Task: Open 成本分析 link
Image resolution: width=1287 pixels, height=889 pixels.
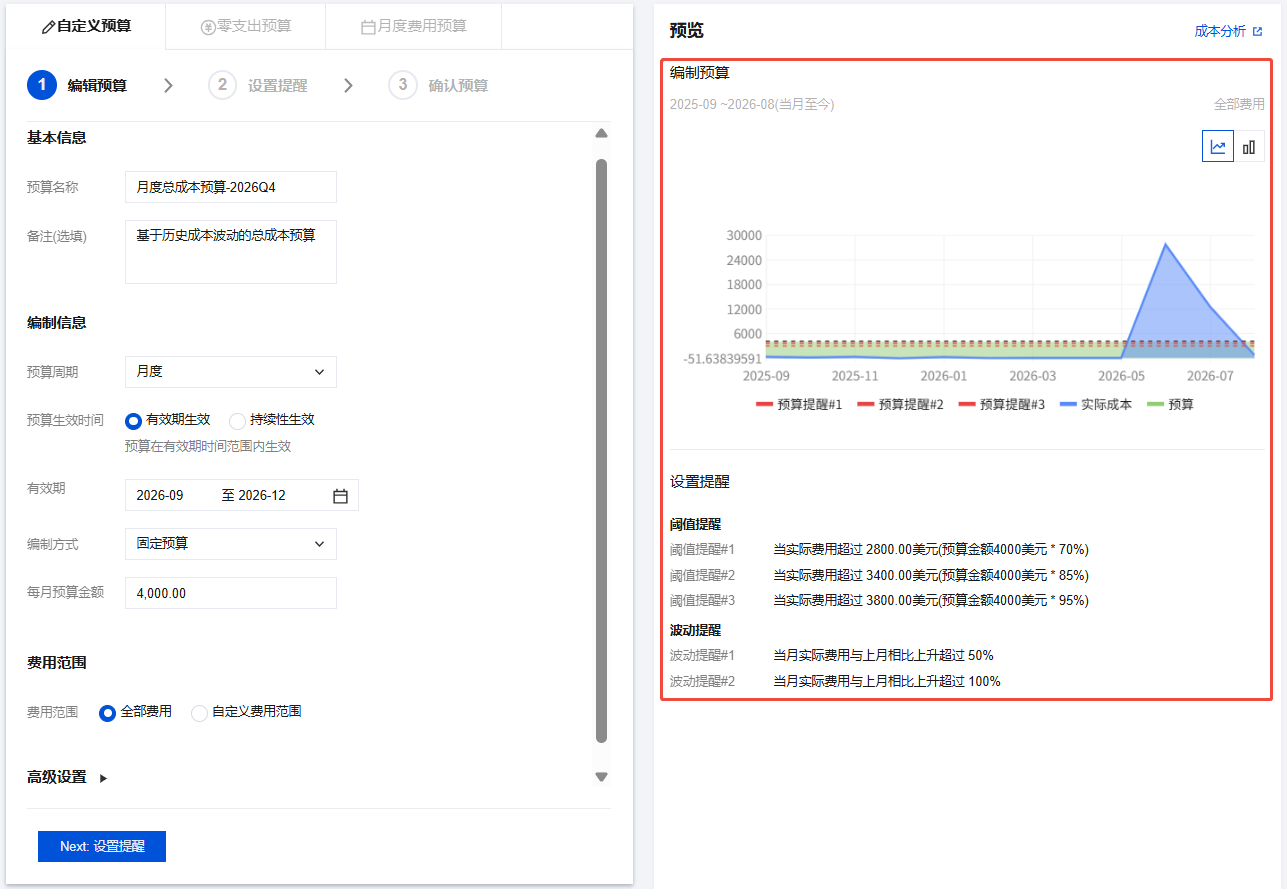Action: point(1220,32)
